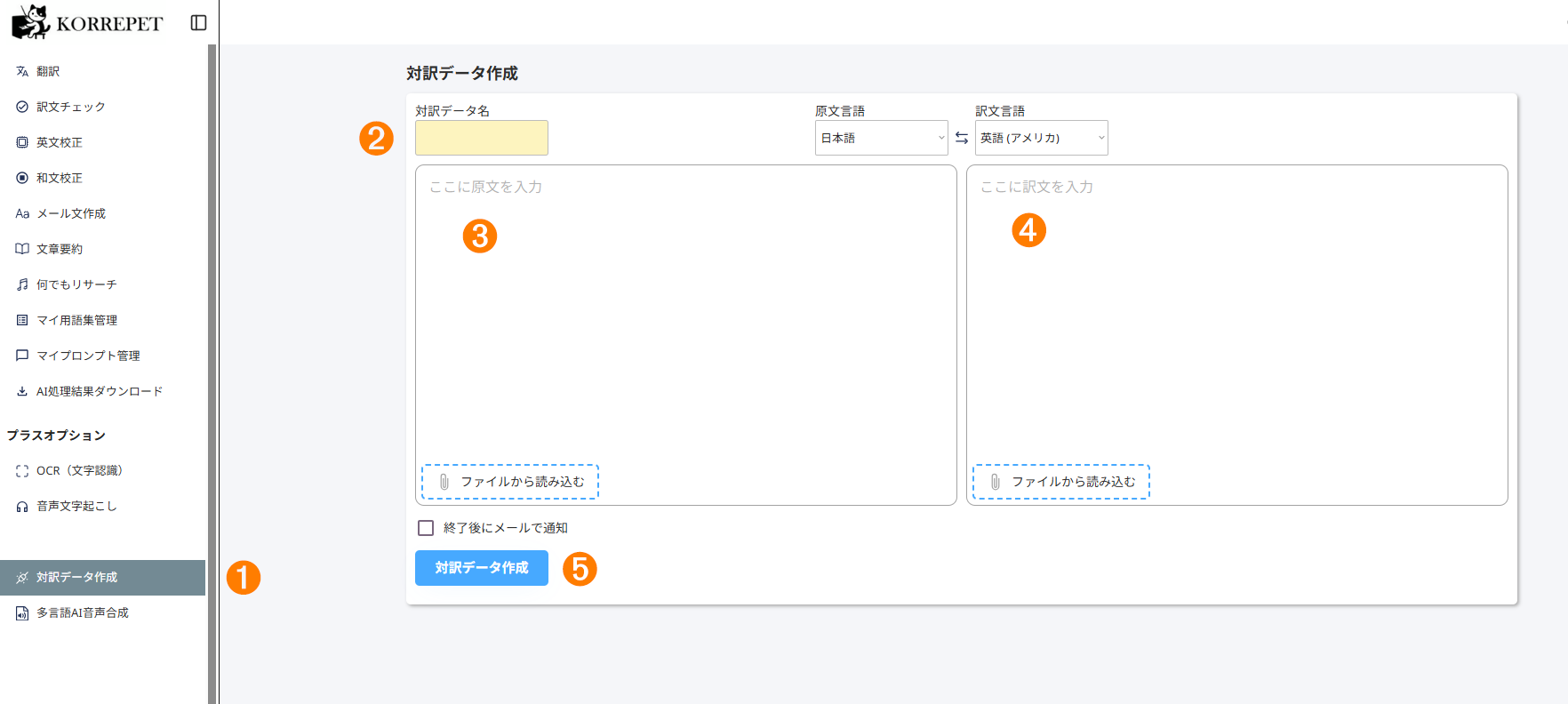Click ファイルから読み込む under the translation text box

(1061, 482)
